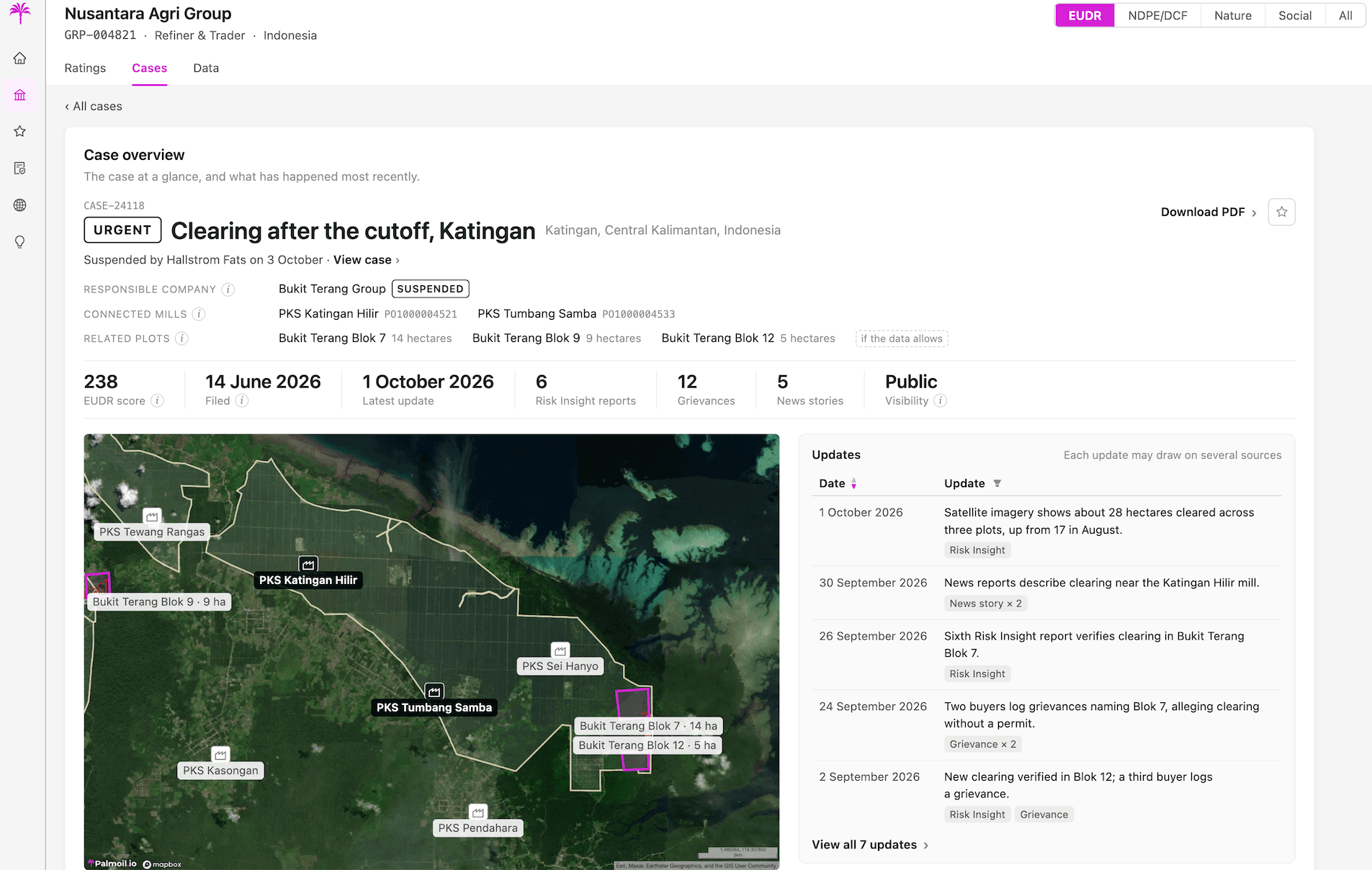Screen dimensions: 1372x870
Task: Show info for Visibility
Action: point(940,400)
